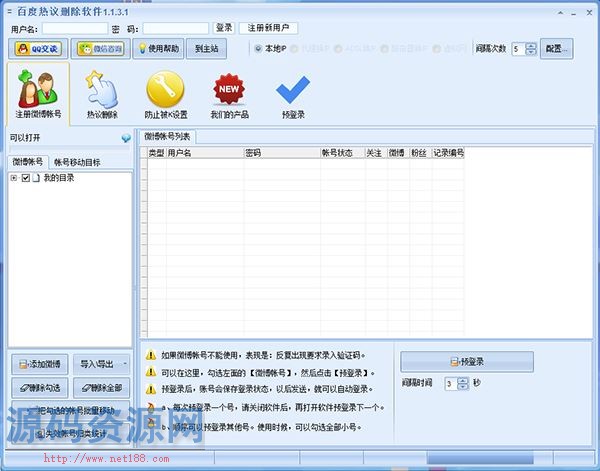
Task: Click the 粉丝 column header
Action: click(x=421, y=153)
